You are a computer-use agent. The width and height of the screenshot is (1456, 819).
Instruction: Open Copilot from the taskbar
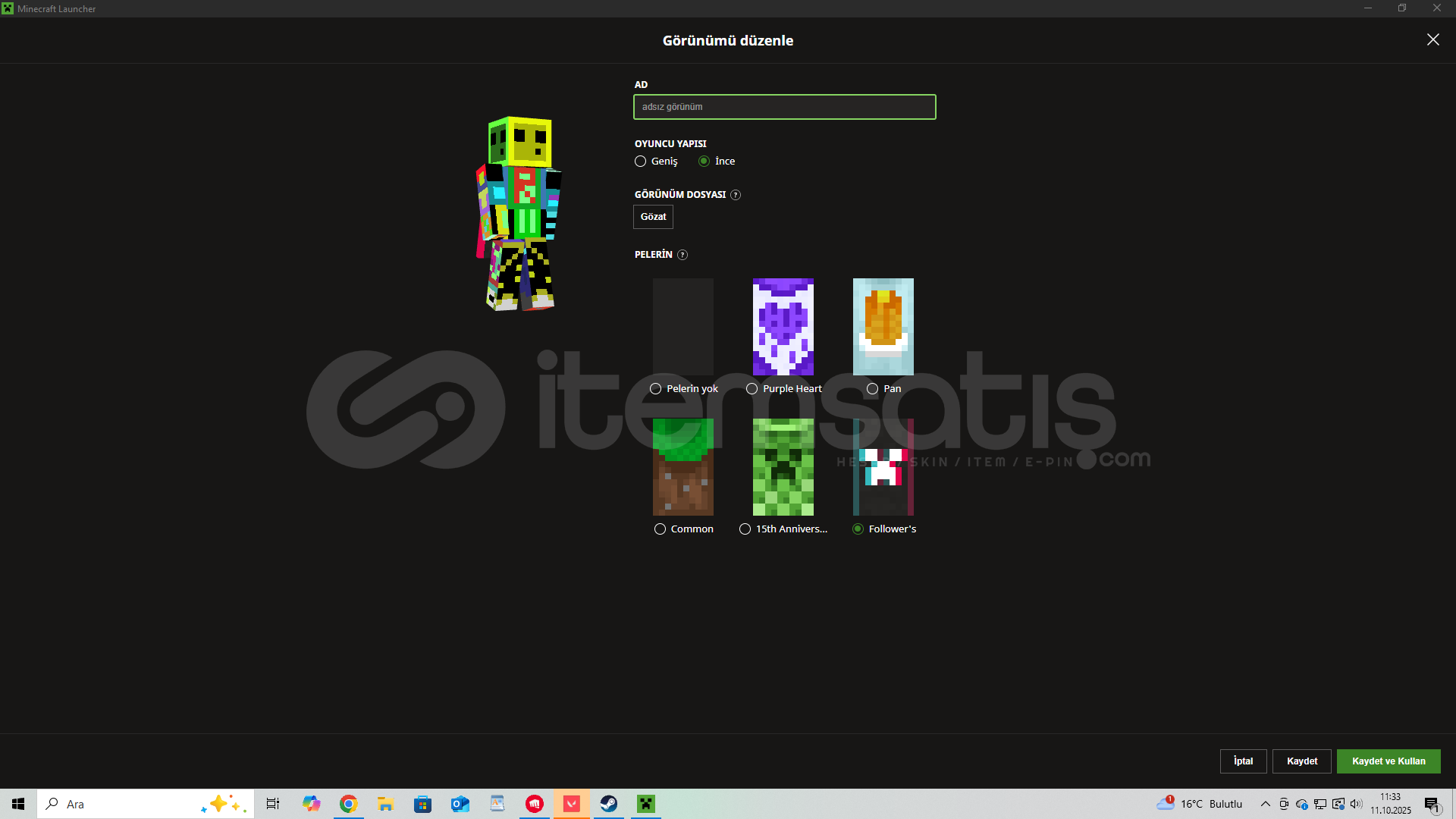point(311,804)
